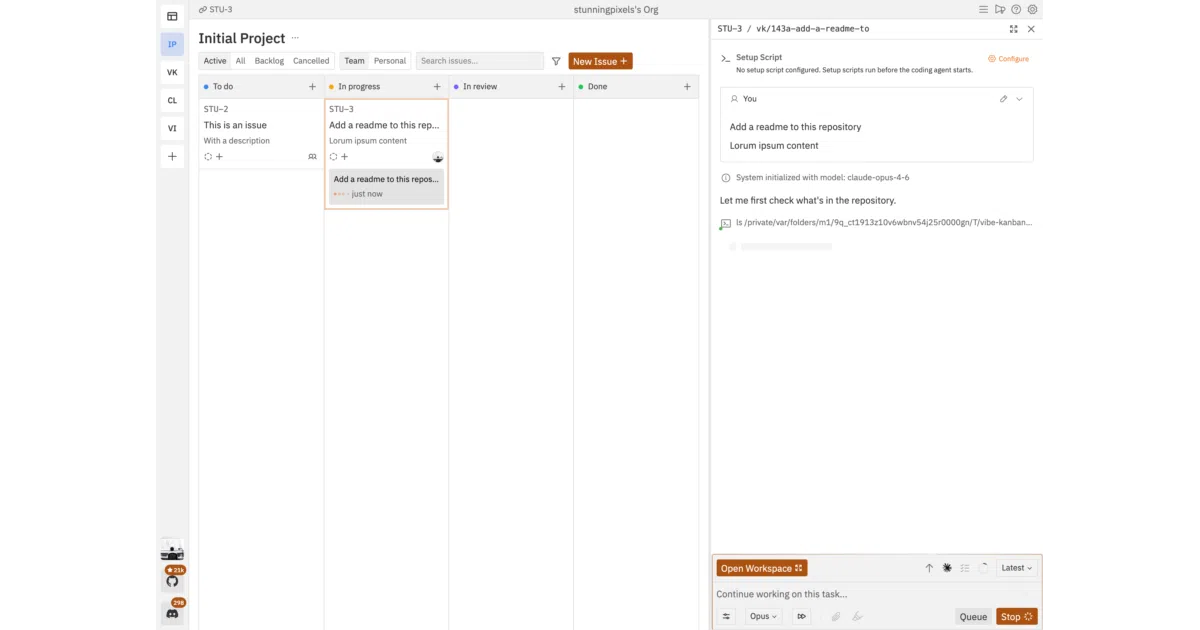1200x630 pixels.
Task: Add an issue to In progress column
Action: point(437,87)
